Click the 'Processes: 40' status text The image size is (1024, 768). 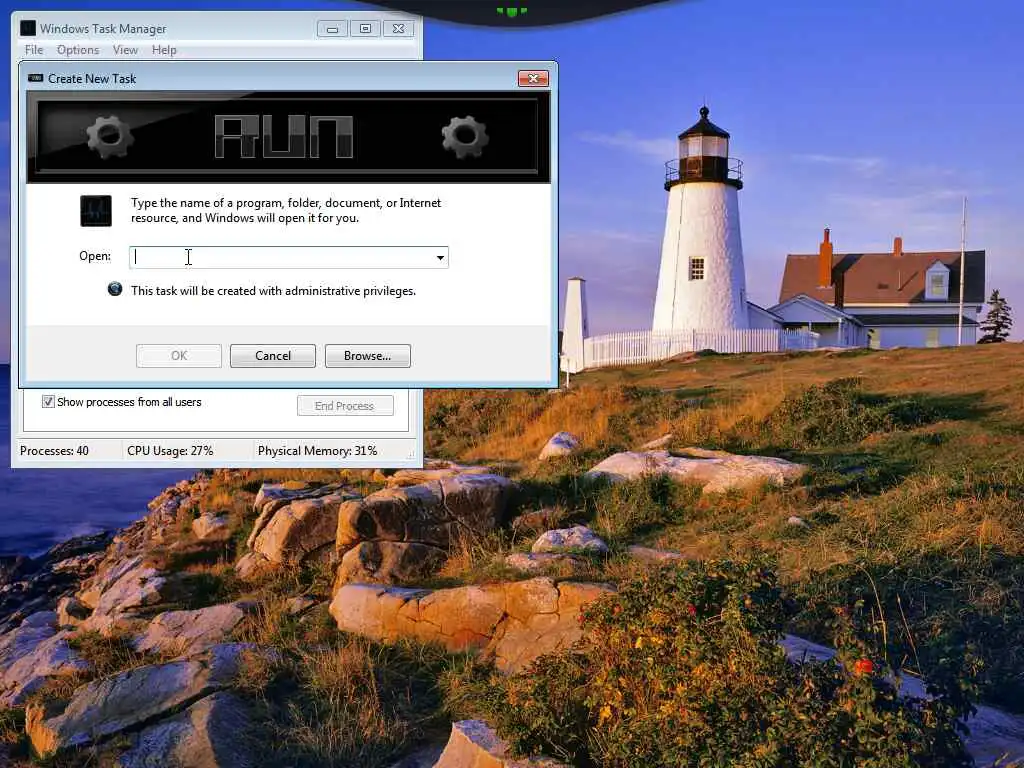coord(54,451)
